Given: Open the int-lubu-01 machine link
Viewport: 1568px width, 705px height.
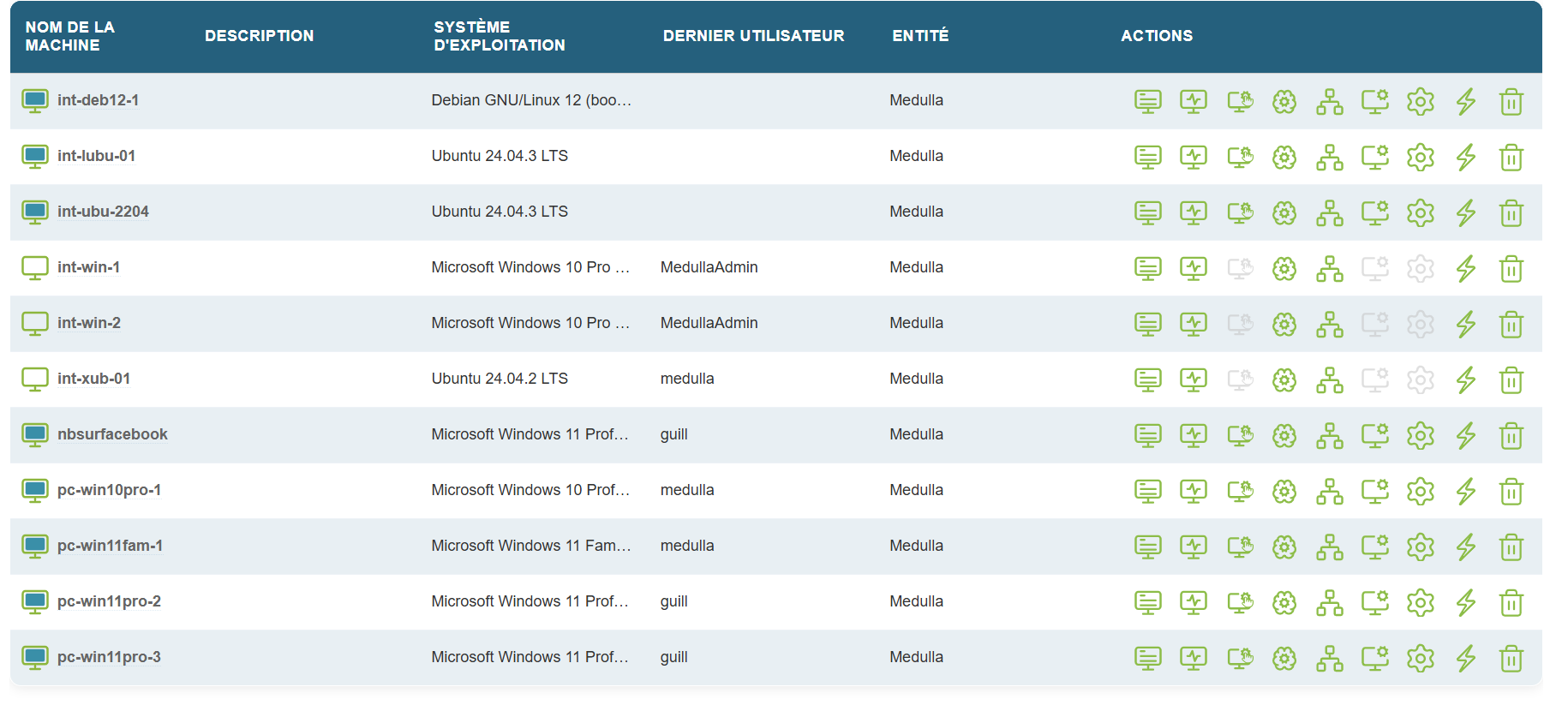Looking at the screenshot, I should coord(96,156).
